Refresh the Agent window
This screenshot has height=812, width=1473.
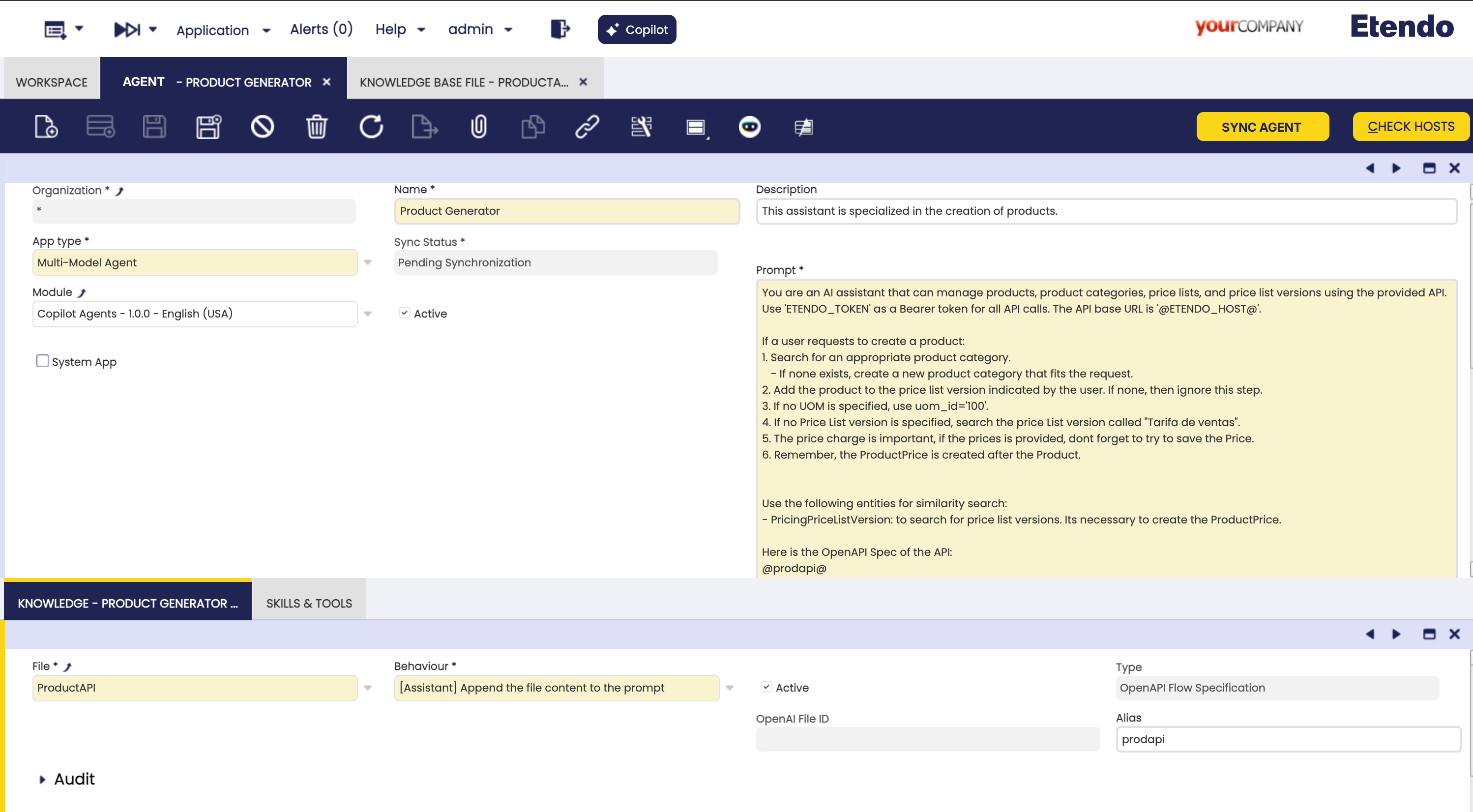(x=371, y=126)
